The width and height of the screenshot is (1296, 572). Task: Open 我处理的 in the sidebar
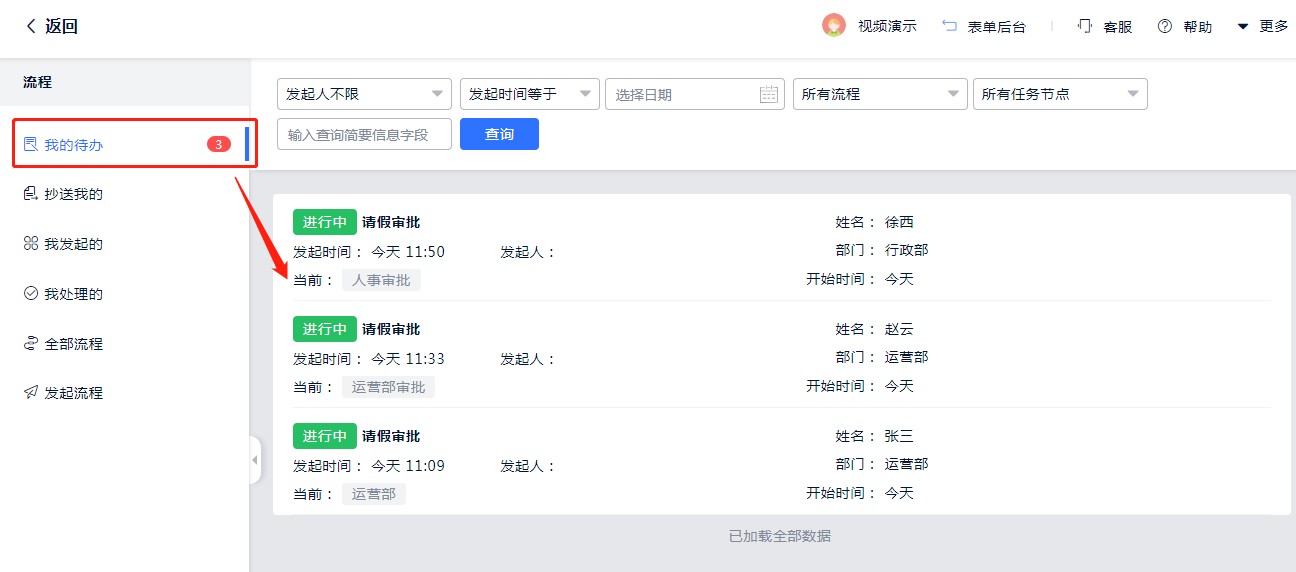click(73, 294)
